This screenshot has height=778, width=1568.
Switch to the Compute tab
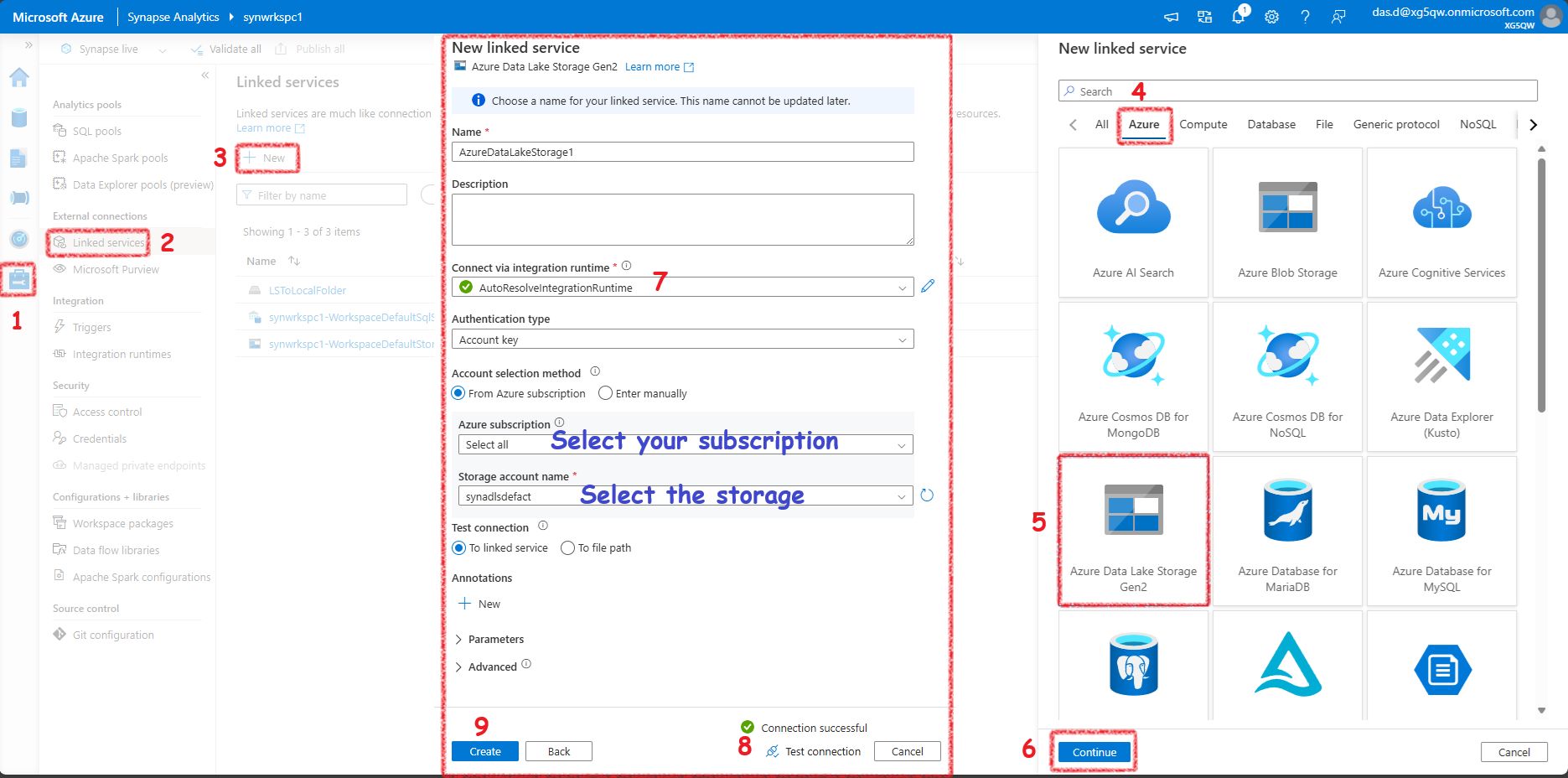[1203, 124]
